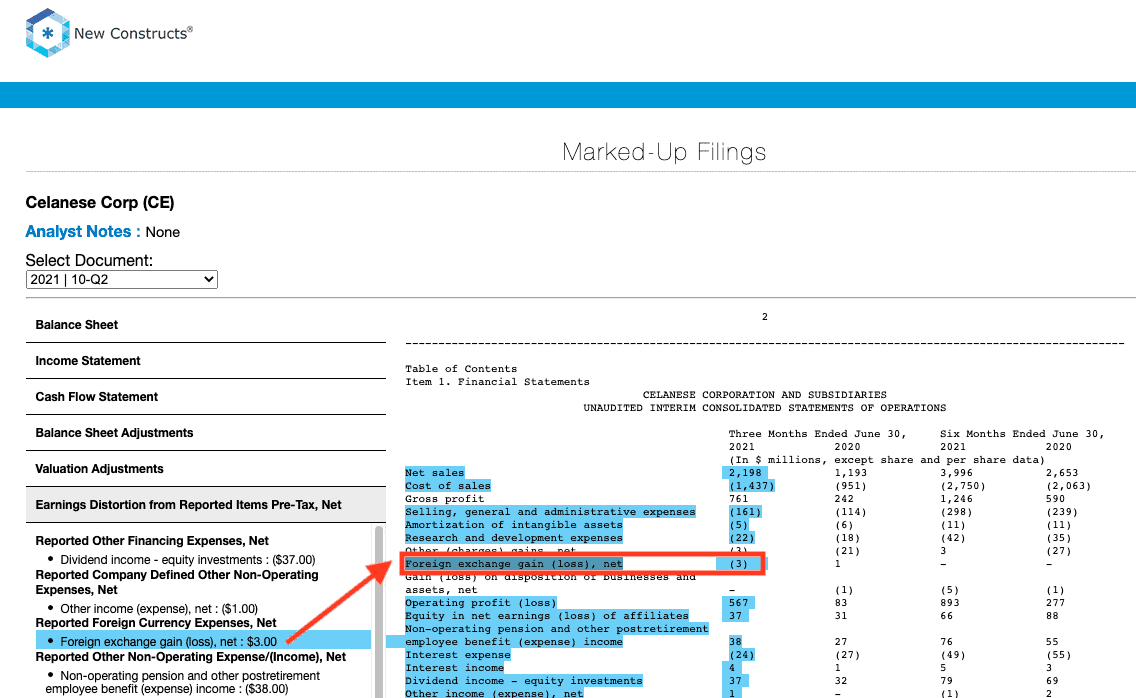The height and width of the screenshot is (698, 1136).
Task: Click Reported Foreign Currency Expenses, Net heading
Action: pos(156,623)
